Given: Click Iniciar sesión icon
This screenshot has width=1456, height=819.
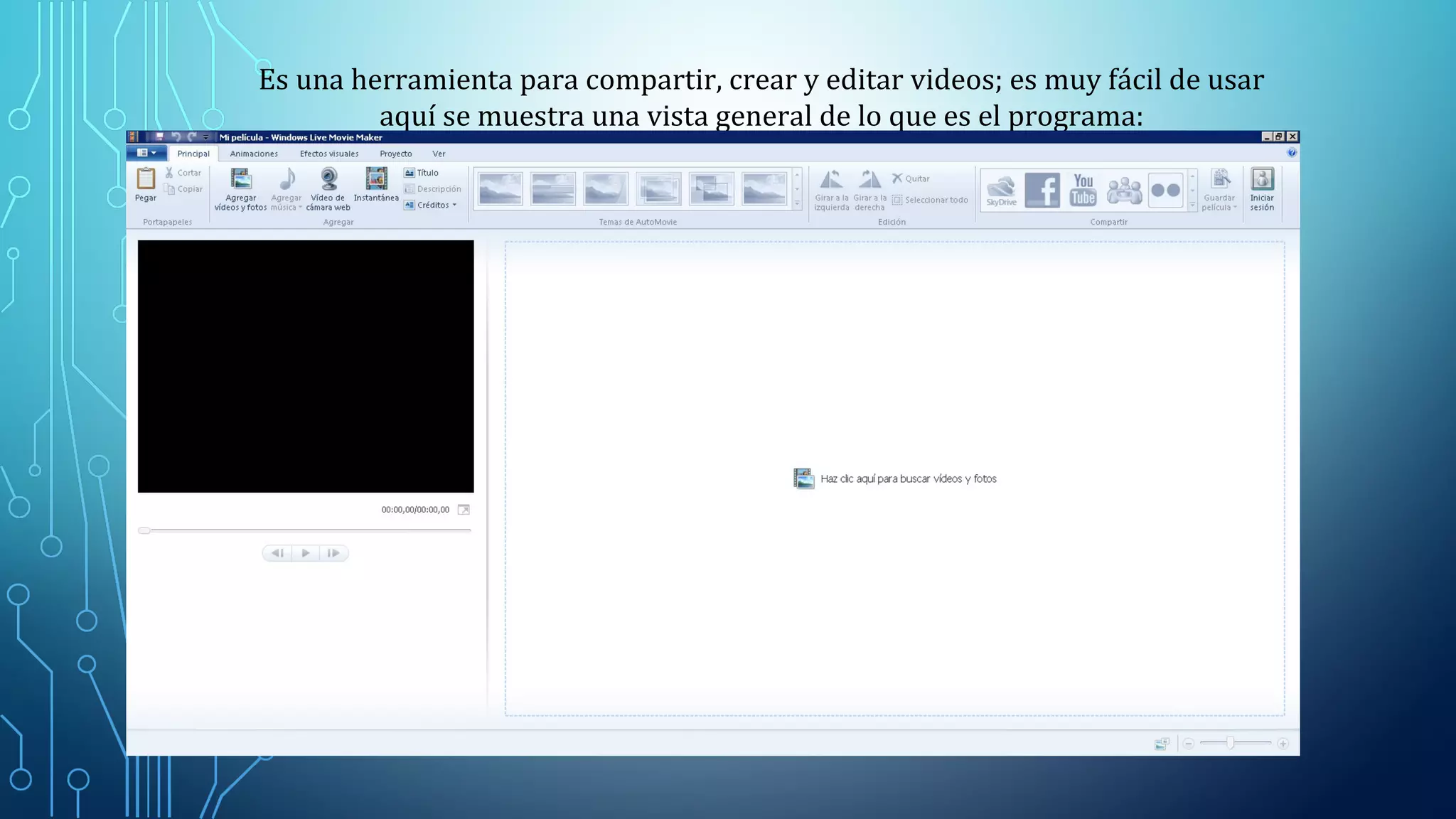Looking at the screenshot, I should (1262, 180).
